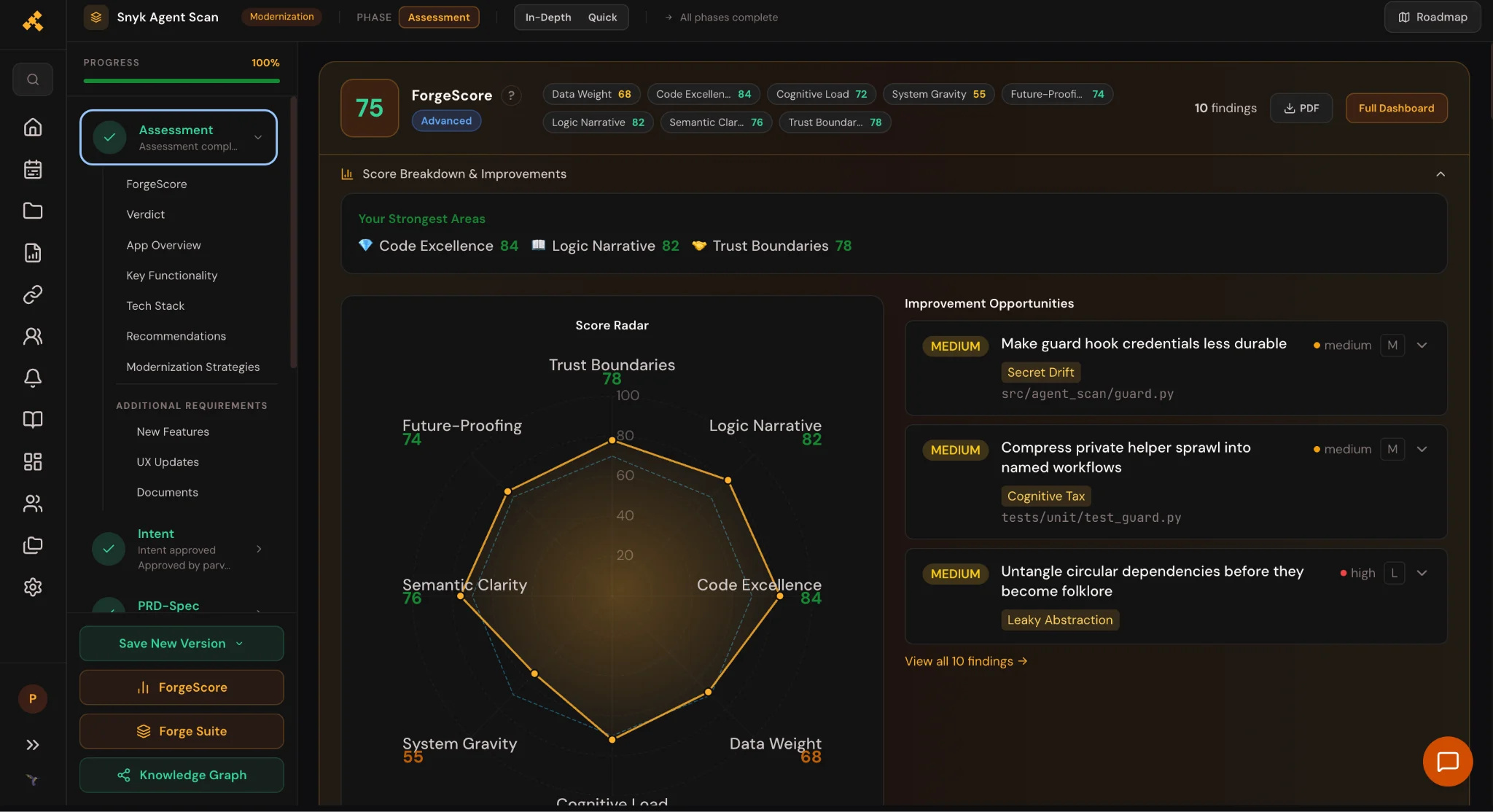Open the Roadmap button
This screenshot has width=1493, height=812.
[x=1432, y=17]
